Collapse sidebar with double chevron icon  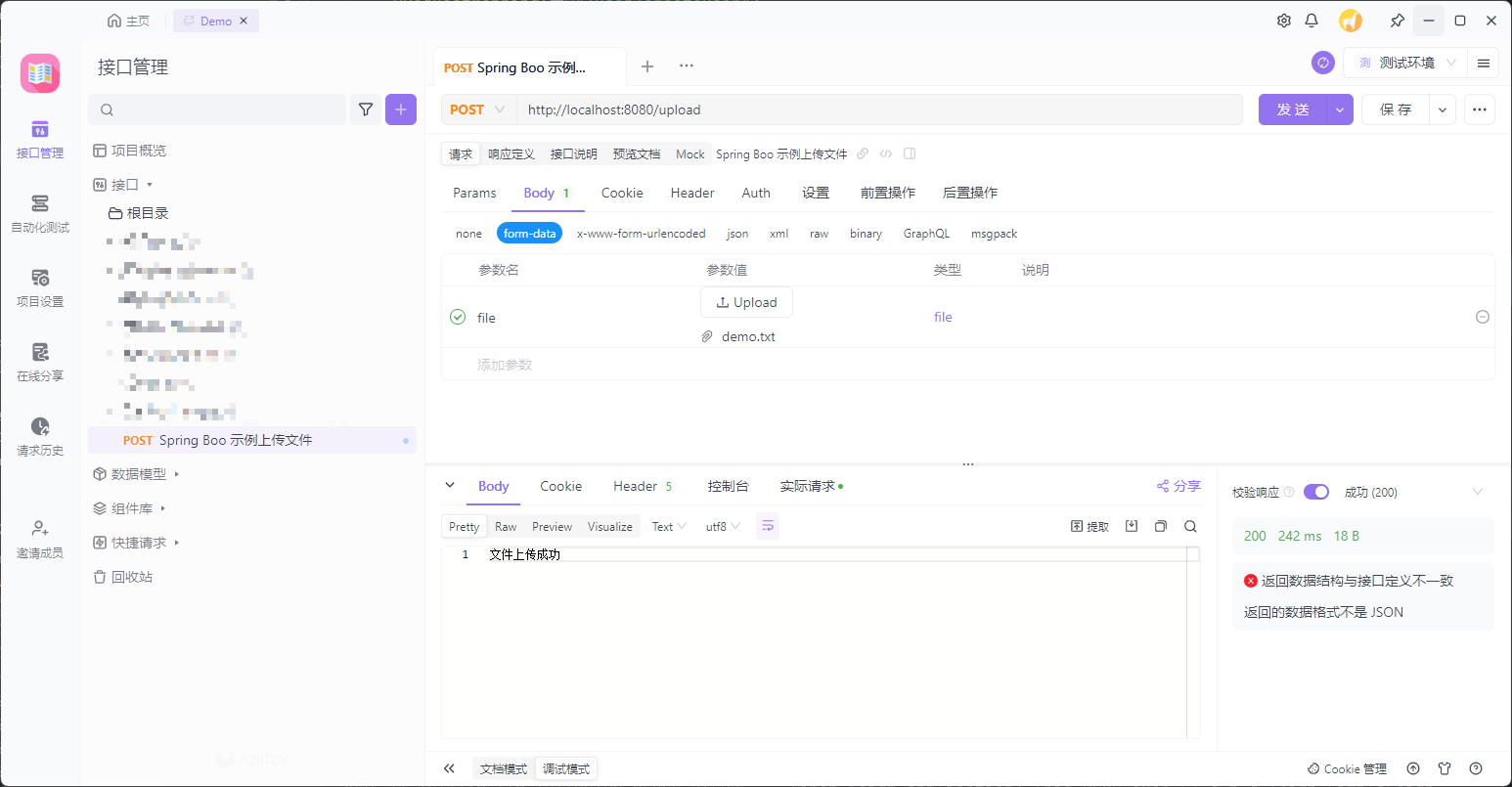(x=449, y=768)
